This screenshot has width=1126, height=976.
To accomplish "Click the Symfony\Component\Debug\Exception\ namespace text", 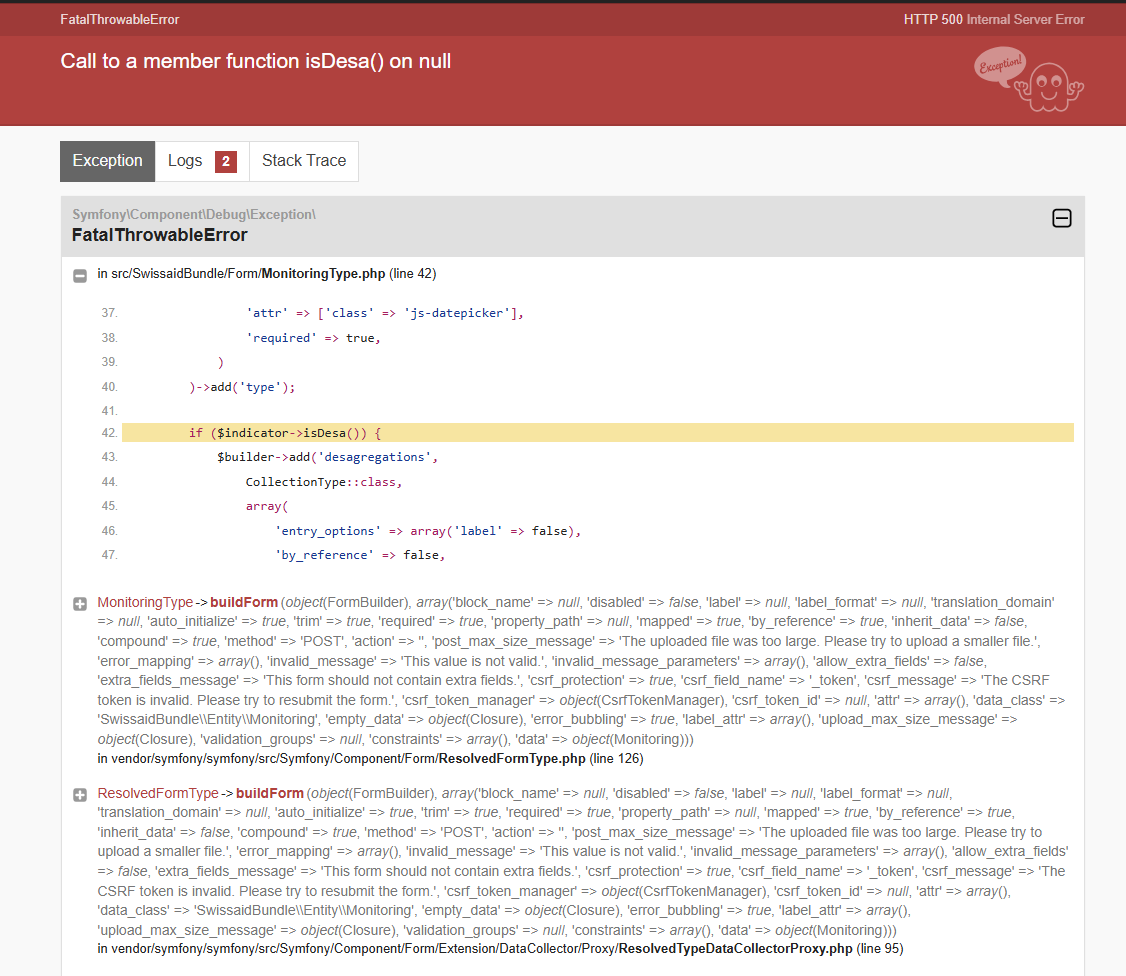I will point(194,214).
